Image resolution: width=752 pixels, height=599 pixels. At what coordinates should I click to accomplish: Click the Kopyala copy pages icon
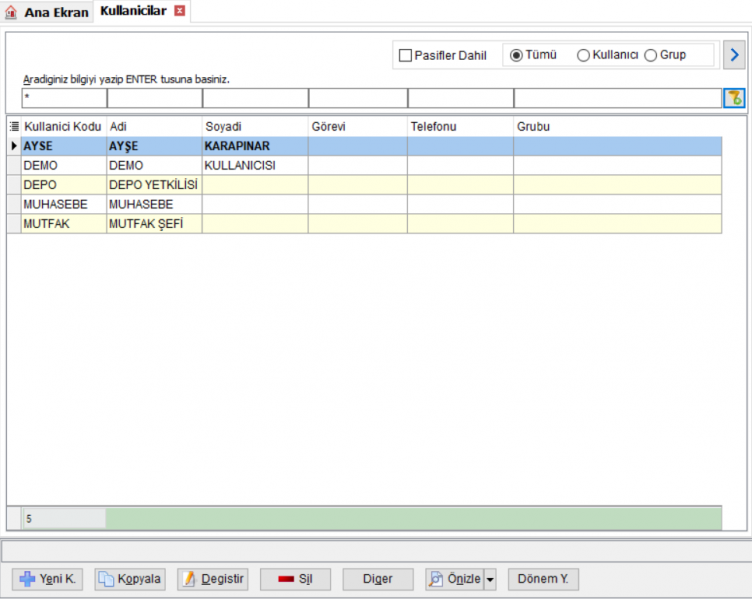click(x=106, y=579)
